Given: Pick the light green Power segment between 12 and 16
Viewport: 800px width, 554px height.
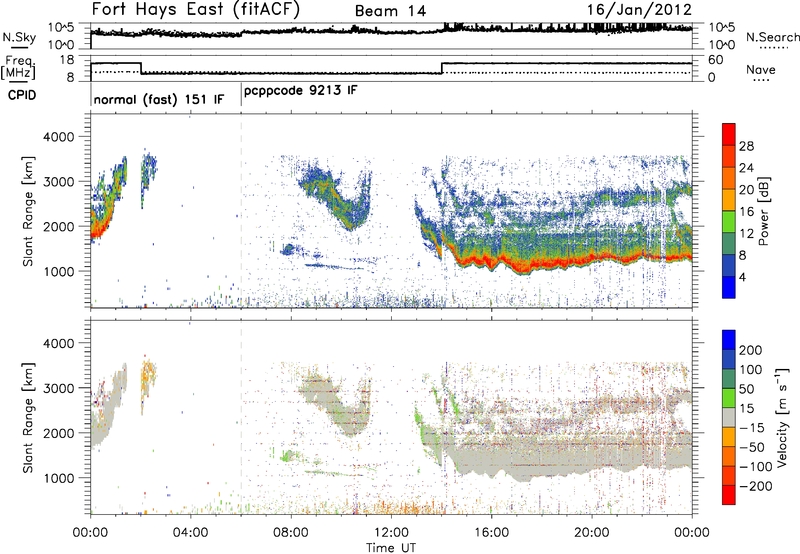Looking at the screenshot, I should (729, 222).
